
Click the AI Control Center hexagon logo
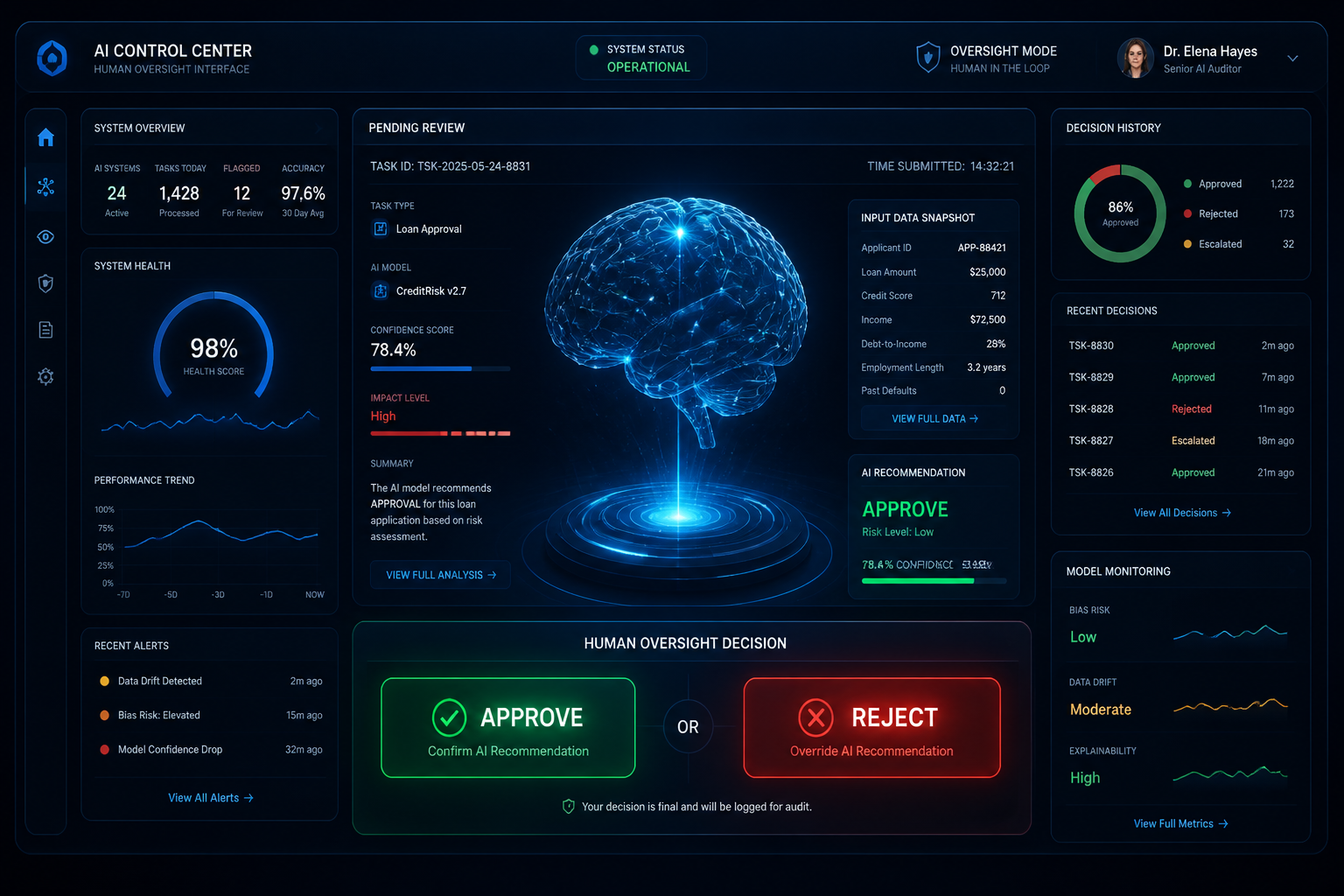[52, 59]
